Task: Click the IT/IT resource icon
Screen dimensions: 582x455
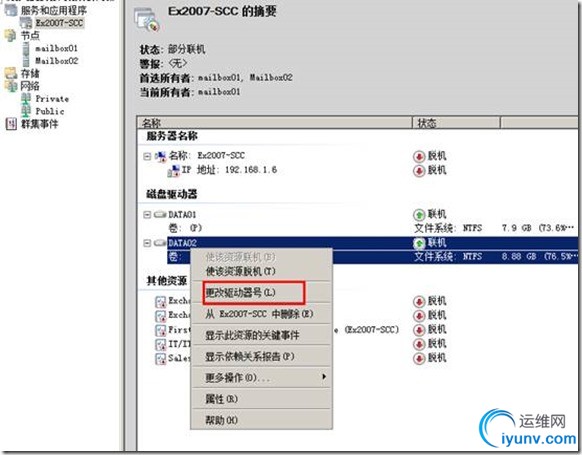Action: (160, 344)
